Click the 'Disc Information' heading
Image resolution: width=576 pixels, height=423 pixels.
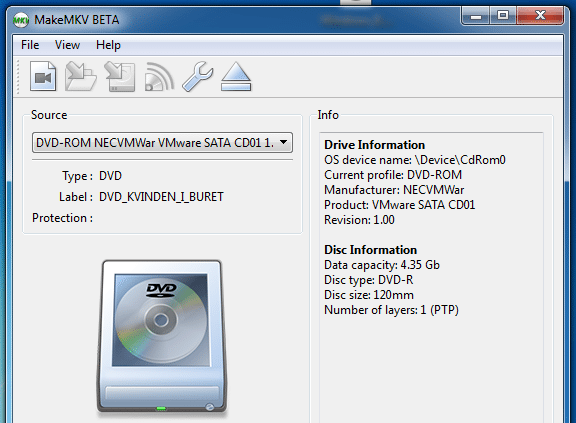[x=370, y=250]
